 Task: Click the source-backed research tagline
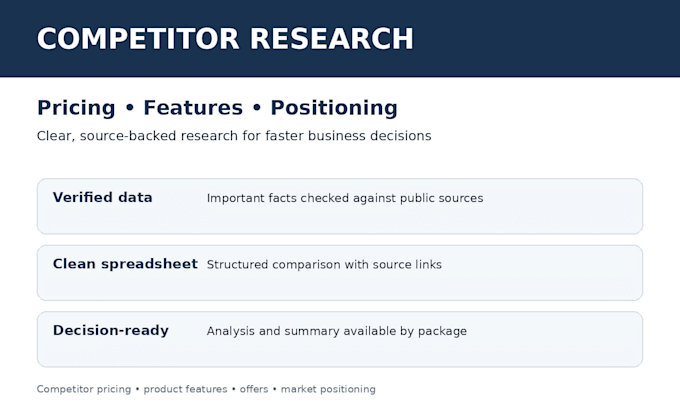pos(234,136)
